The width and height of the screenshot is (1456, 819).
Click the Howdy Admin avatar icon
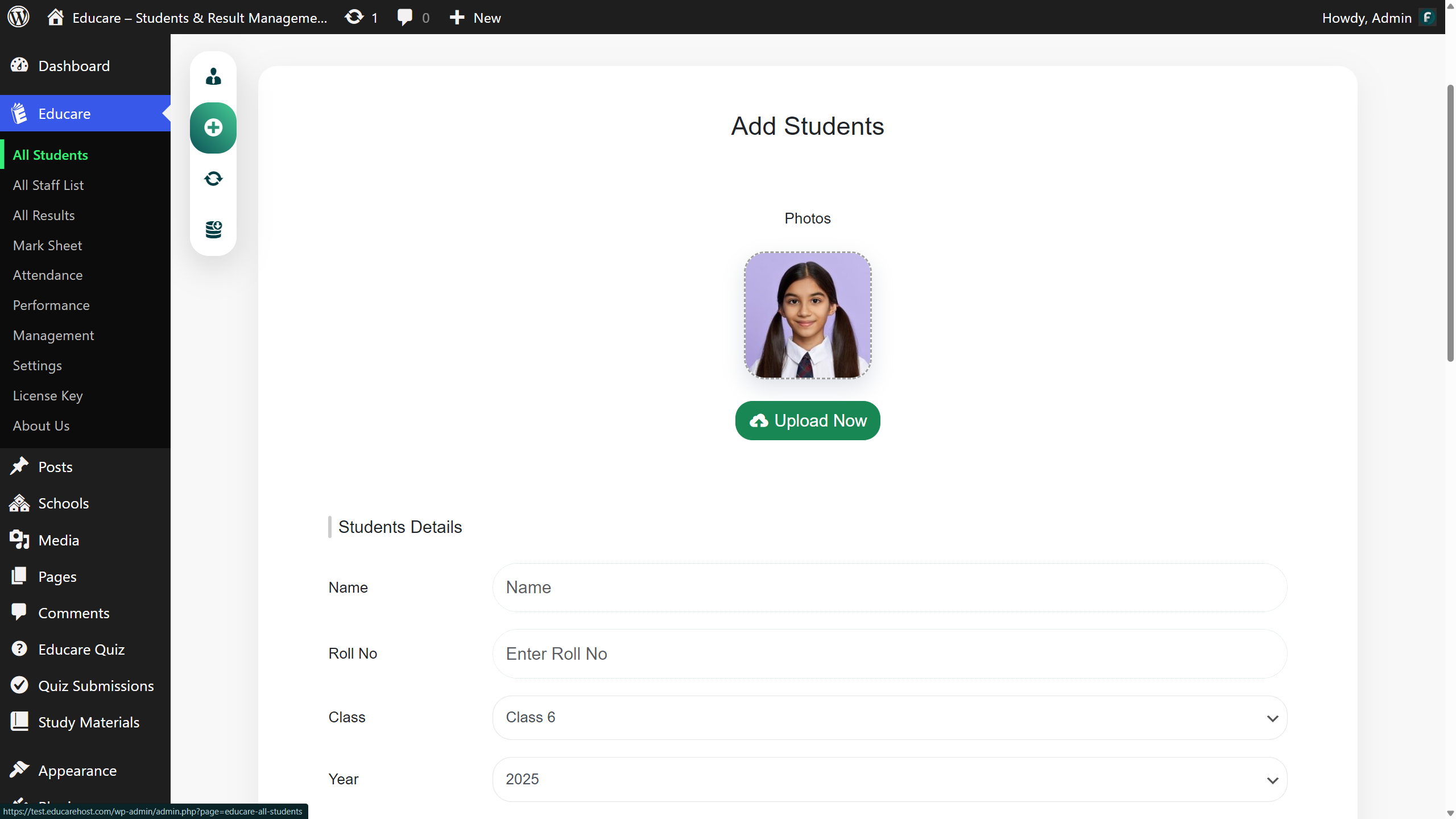click(x=1428, y=18)
